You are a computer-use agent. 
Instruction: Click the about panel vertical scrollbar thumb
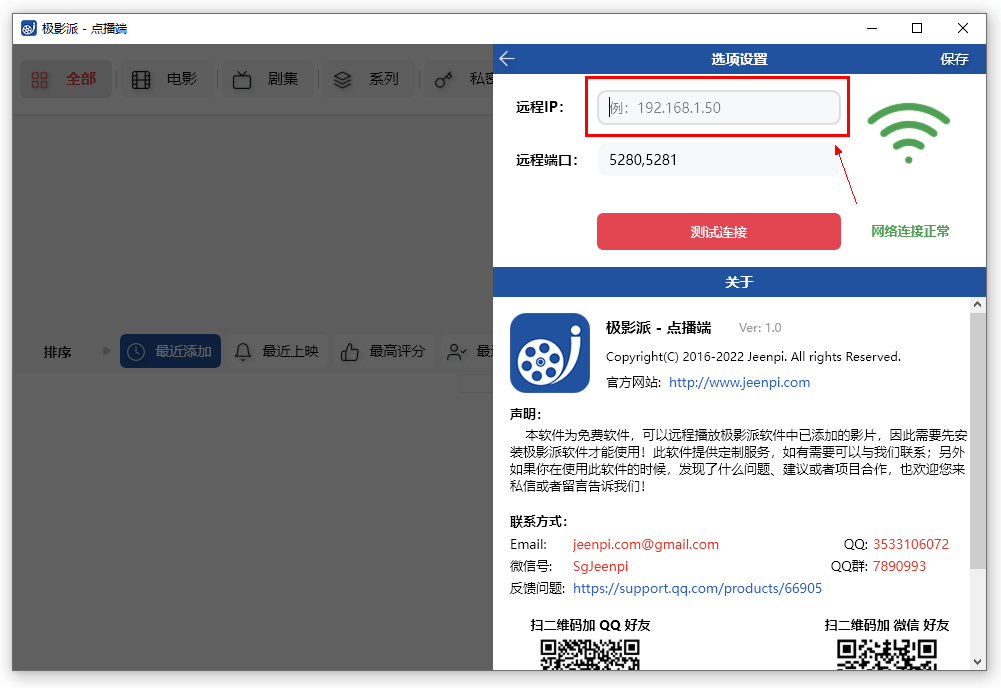pos(977,440)
